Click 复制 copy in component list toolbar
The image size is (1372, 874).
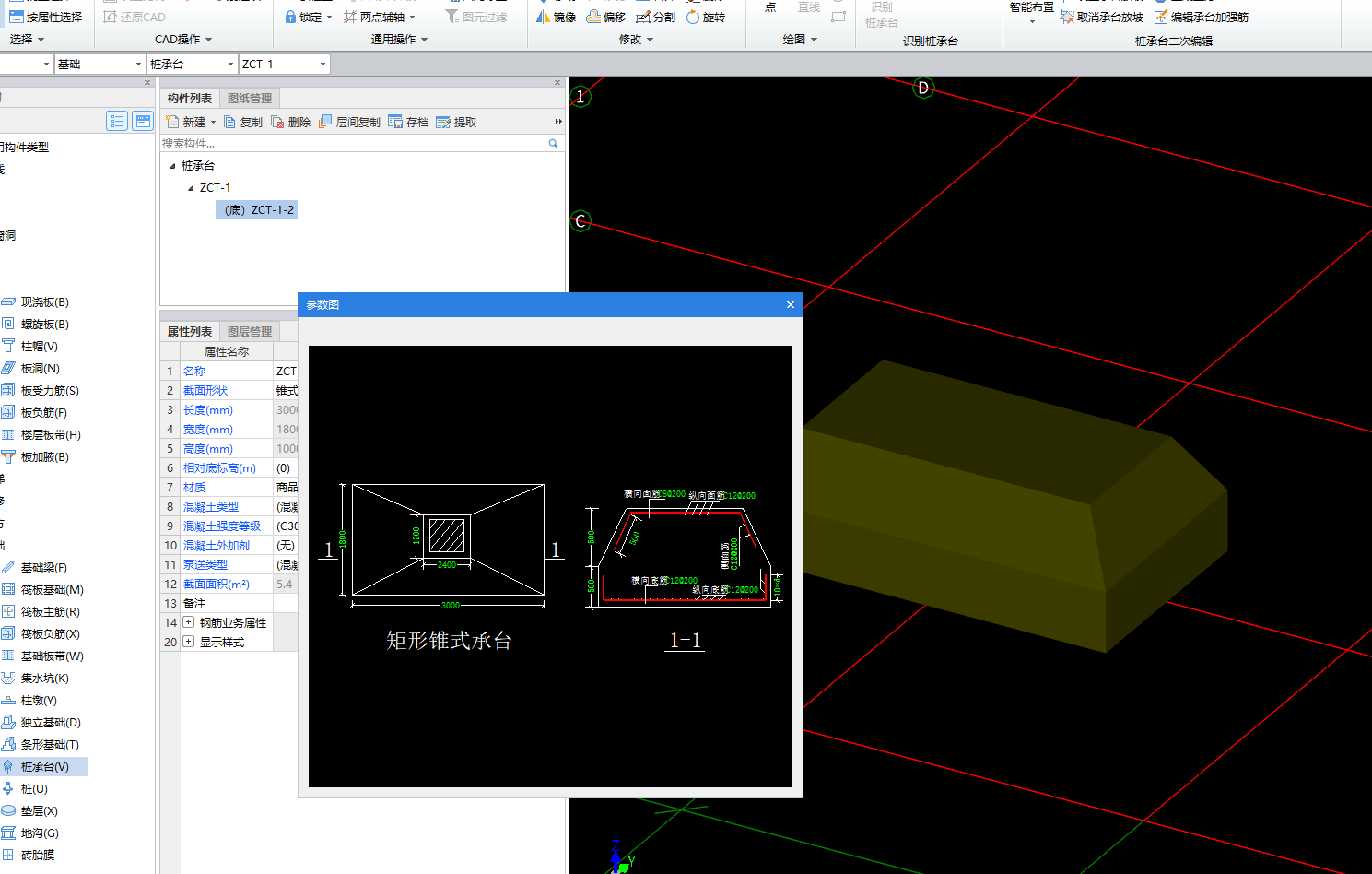(243, 122)
